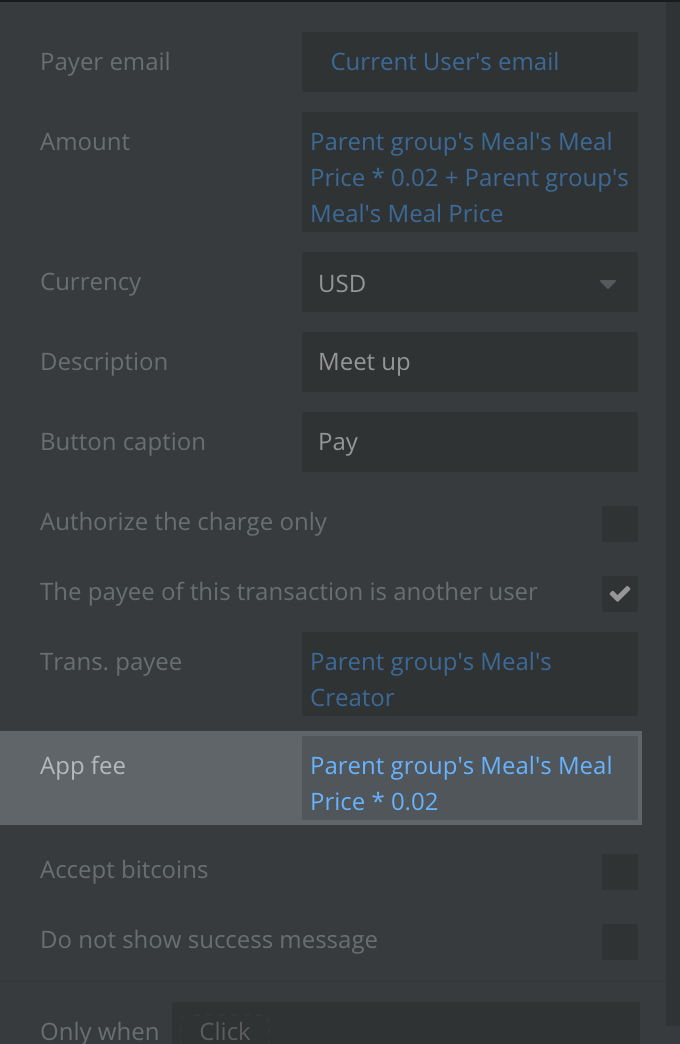Edit the Amount expression box
Viewport: 680px width, 1044px height.
[469, 178]
